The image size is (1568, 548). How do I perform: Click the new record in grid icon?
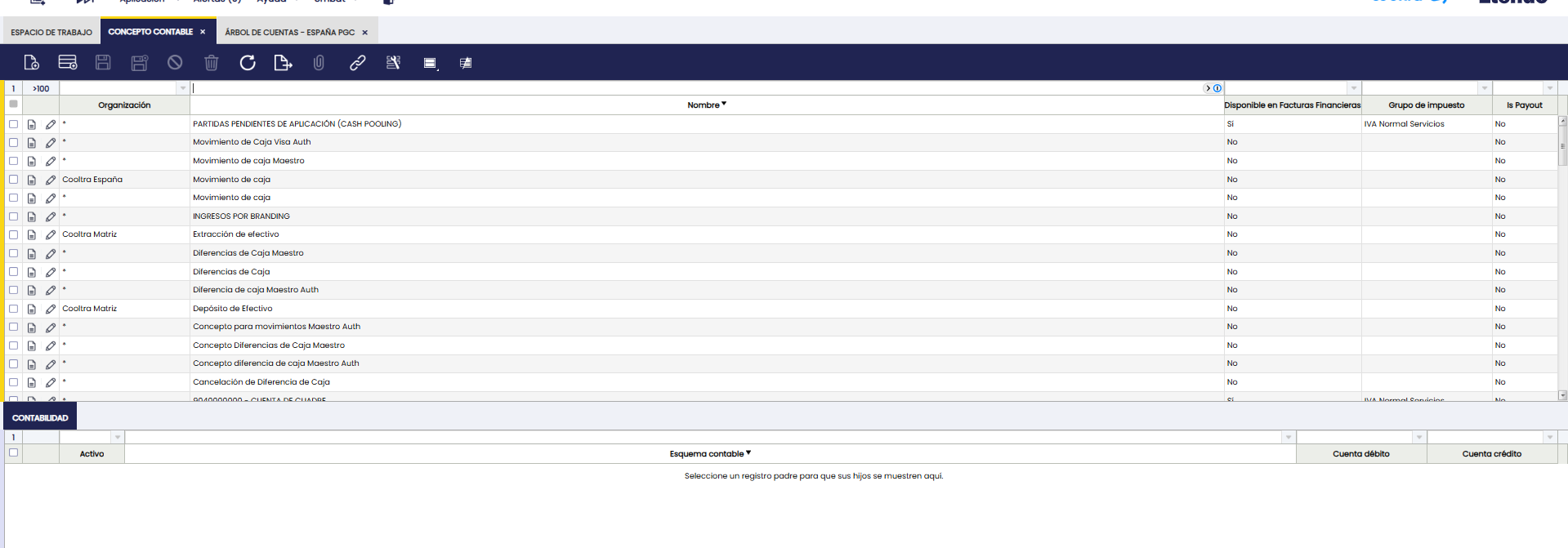click(x=68, y=63)
